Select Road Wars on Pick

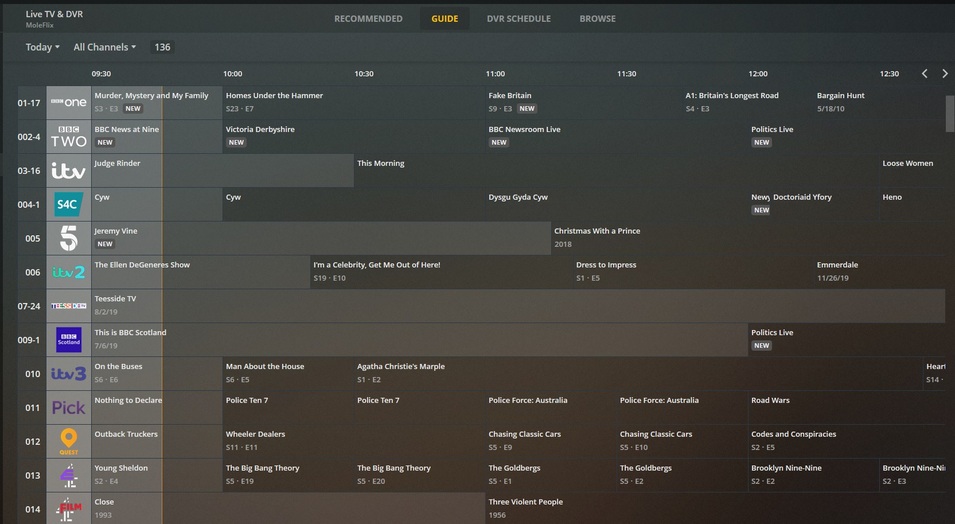coord(847,408)
